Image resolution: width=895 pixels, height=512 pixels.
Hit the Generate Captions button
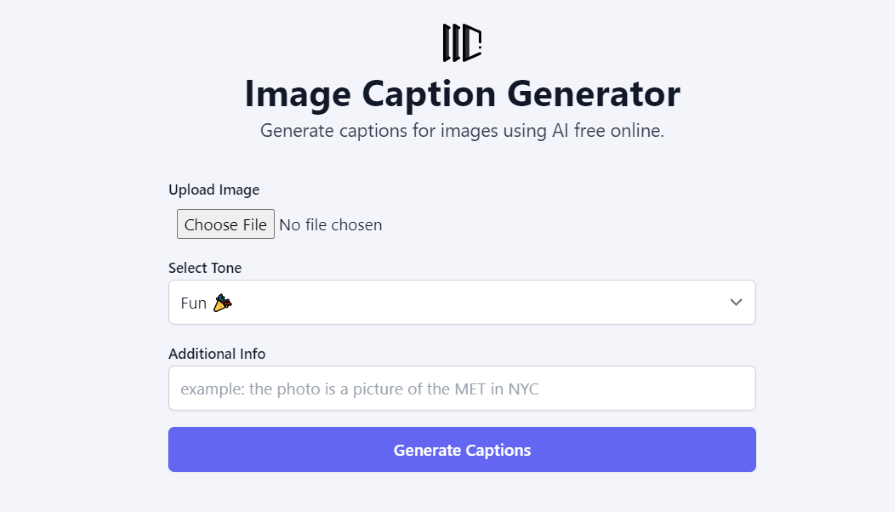click(x=461, y=450)
